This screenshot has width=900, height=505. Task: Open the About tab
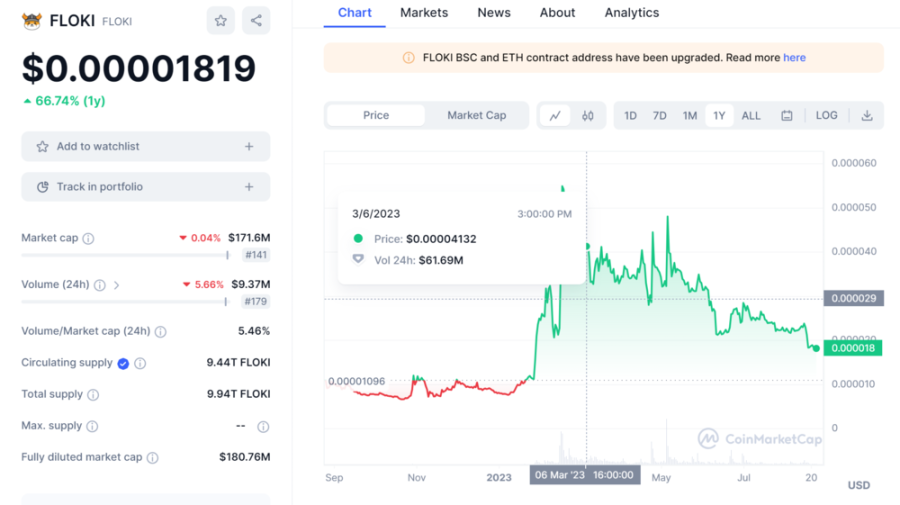tap(557, 13)
